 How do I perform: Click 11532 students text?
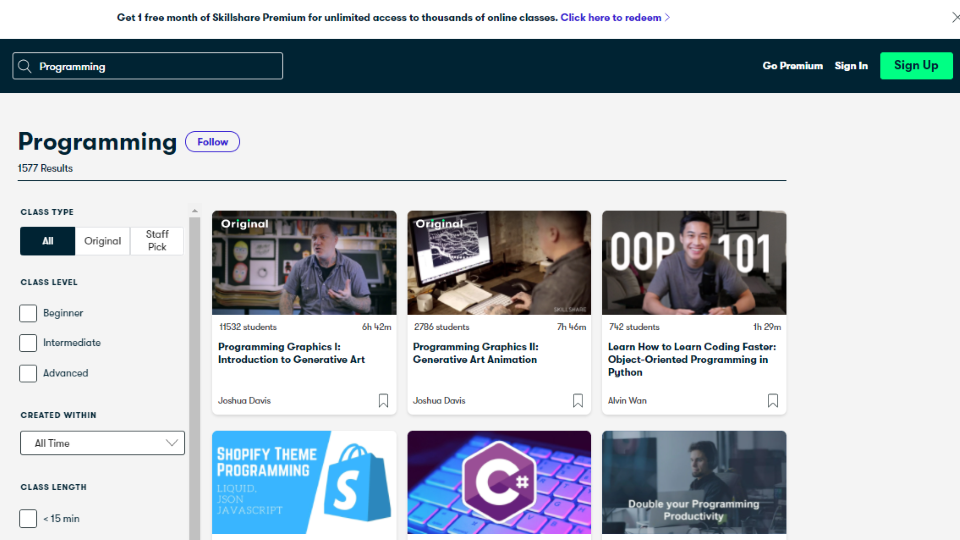(248, 327)
